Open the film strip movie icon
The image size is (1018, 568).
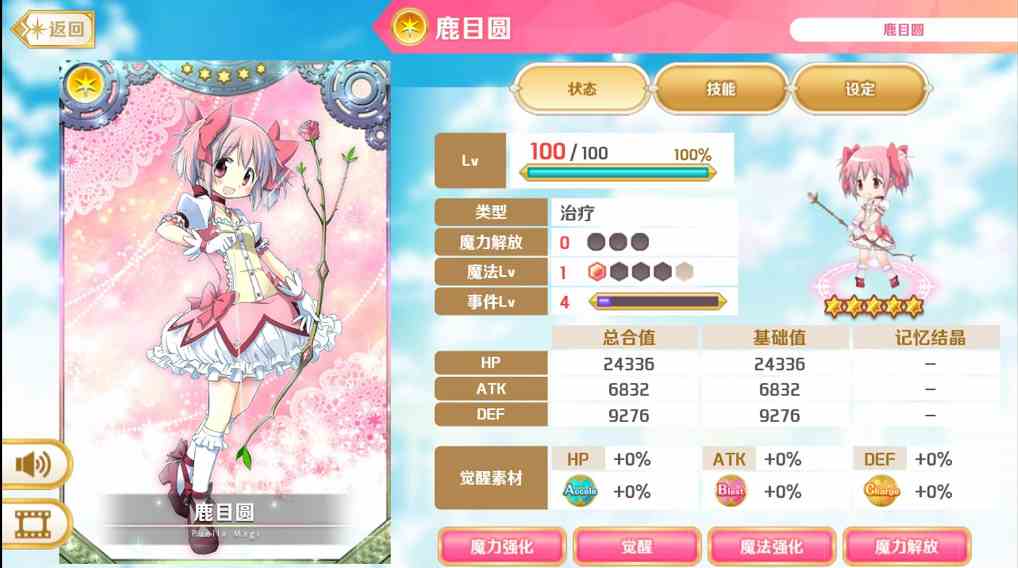tap(32, 523)
